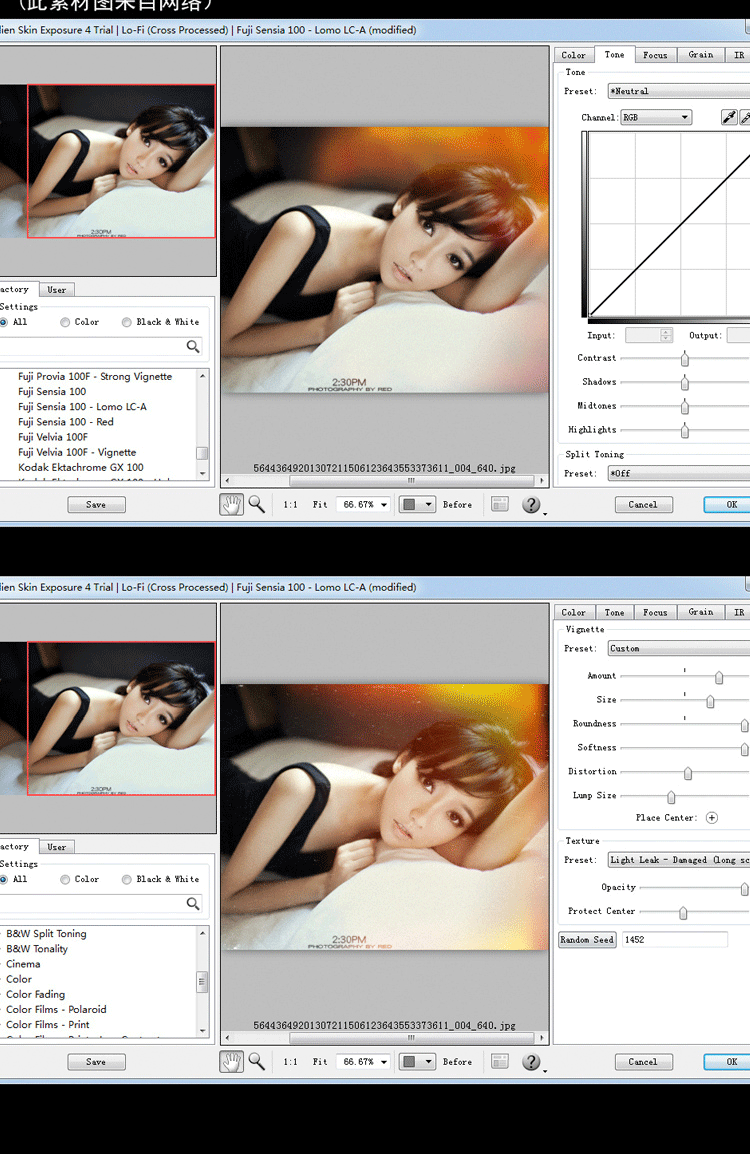Click Fit in the Tone window toolbar
The image size is (750, 1154).
(319, 505)
